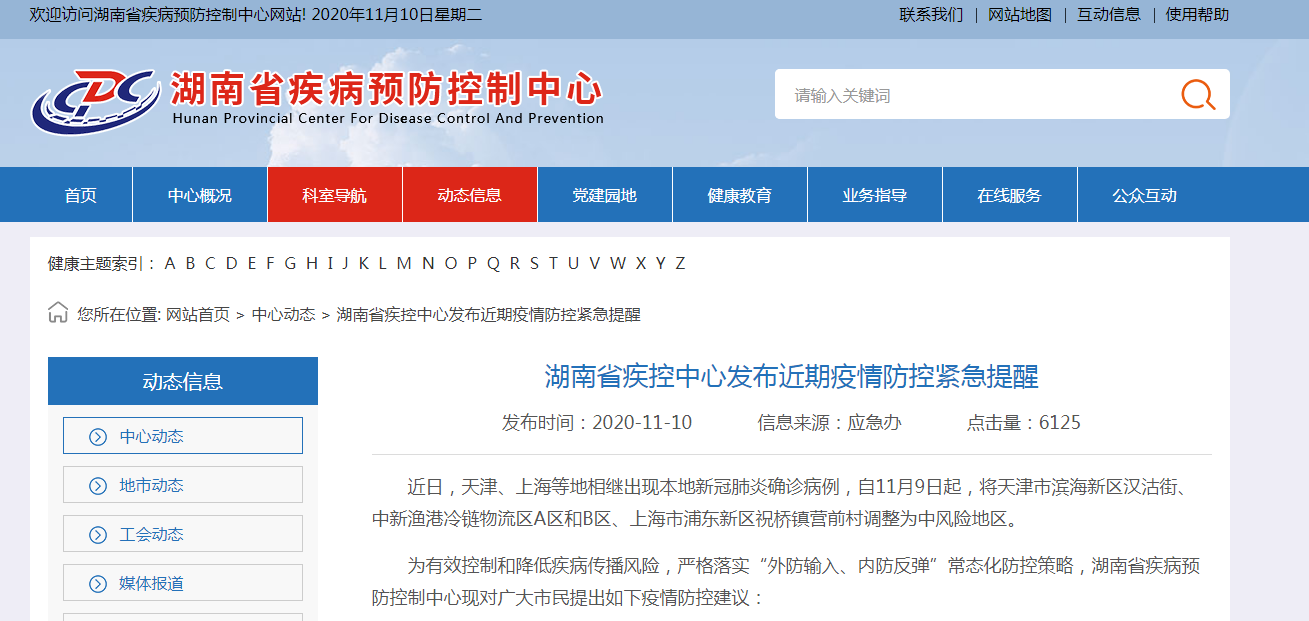The width and height of the screenshot is (1309, 621).
Task: Click arrow icon beside 工会动态 sidebar item
Action: (98, 535)
